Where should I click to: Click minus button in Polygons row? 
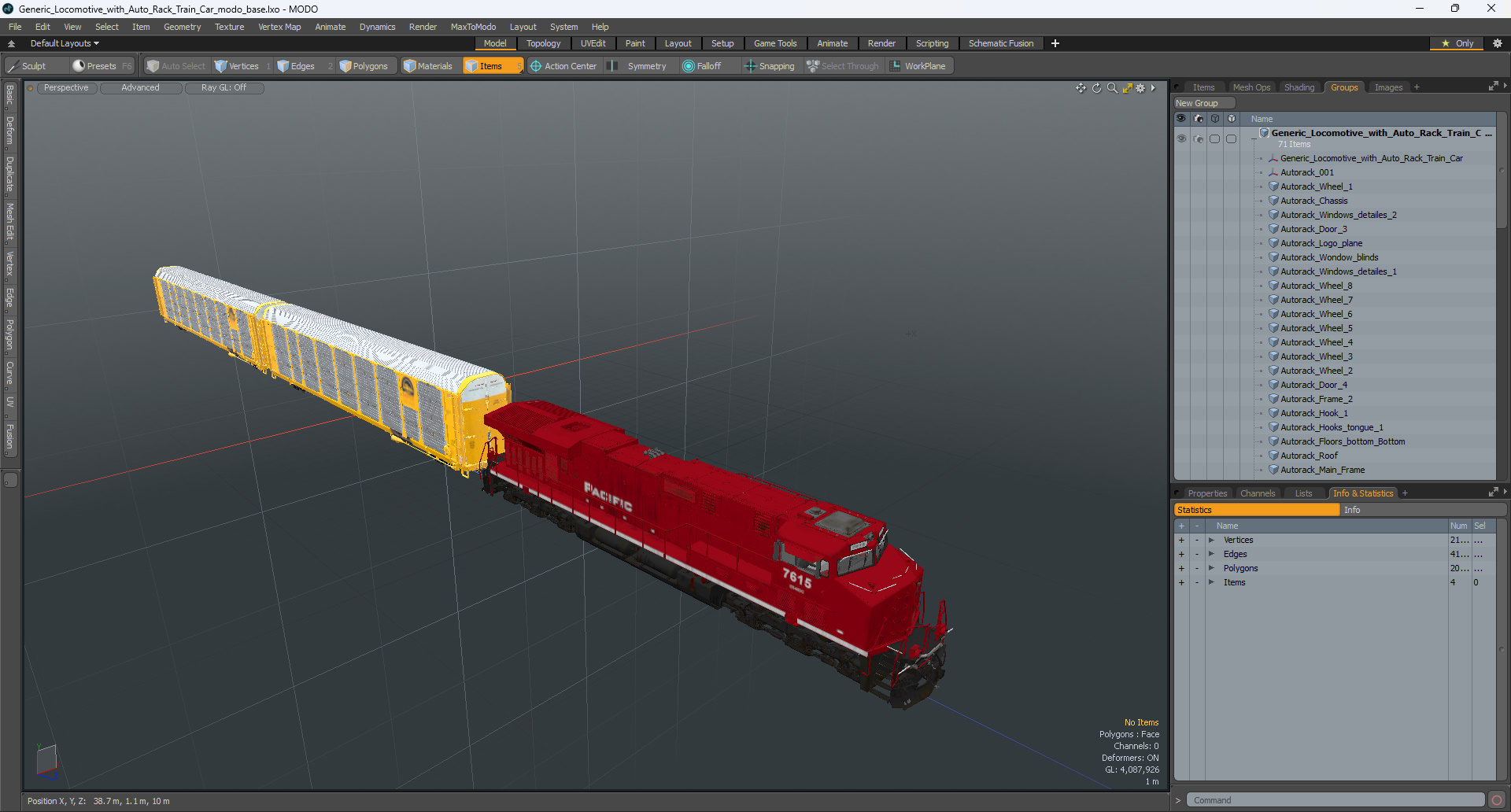tap(1197, 568)
